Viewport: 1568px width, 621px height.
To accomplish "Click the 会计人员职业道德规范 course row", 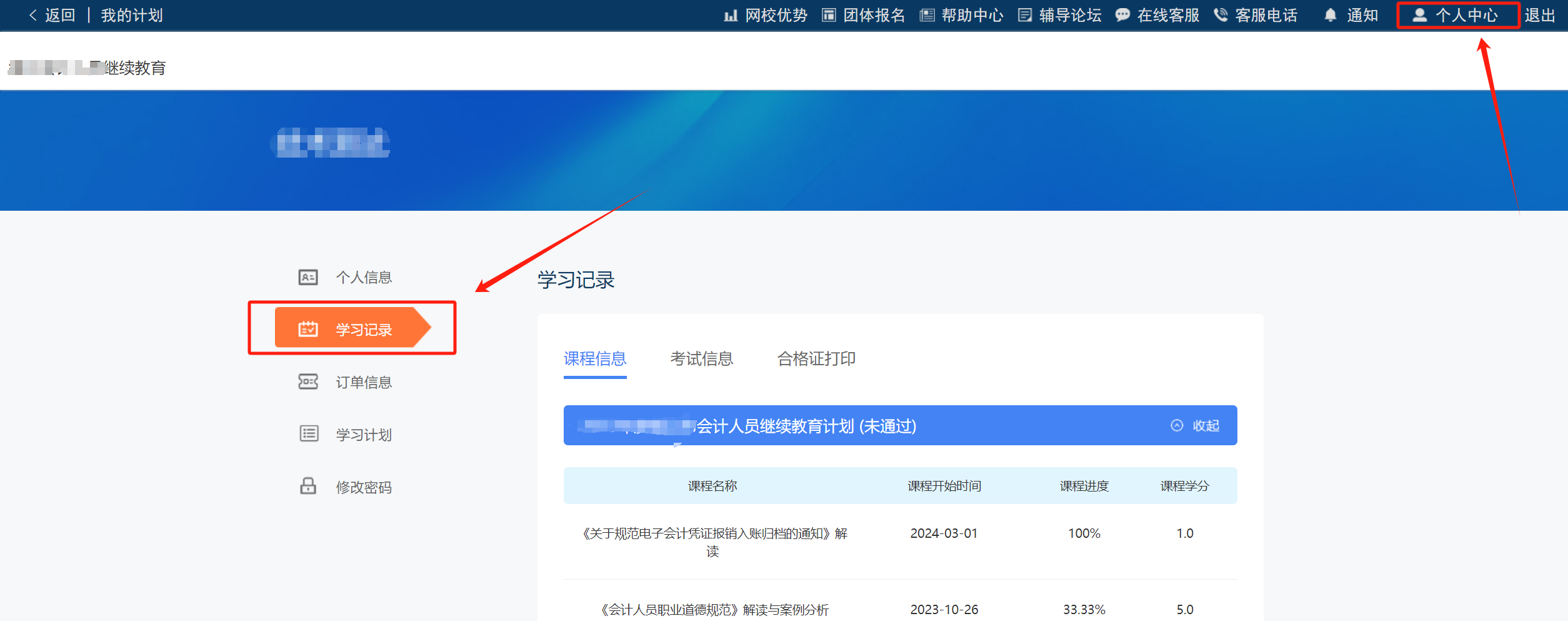I will click(x=714, y=609).
